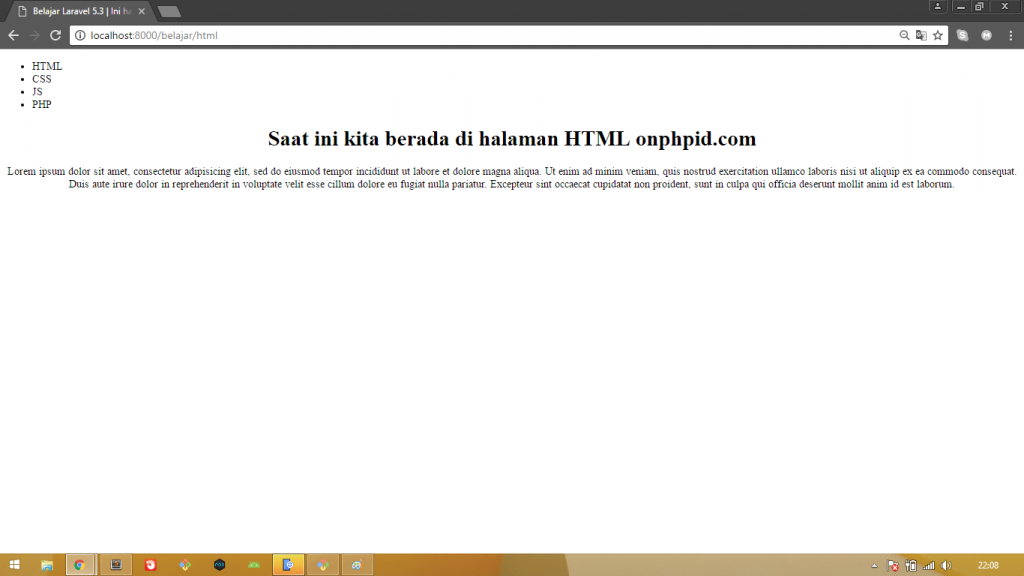
Task: Open the Skype extension icon
Action: (x=963, y=35)
